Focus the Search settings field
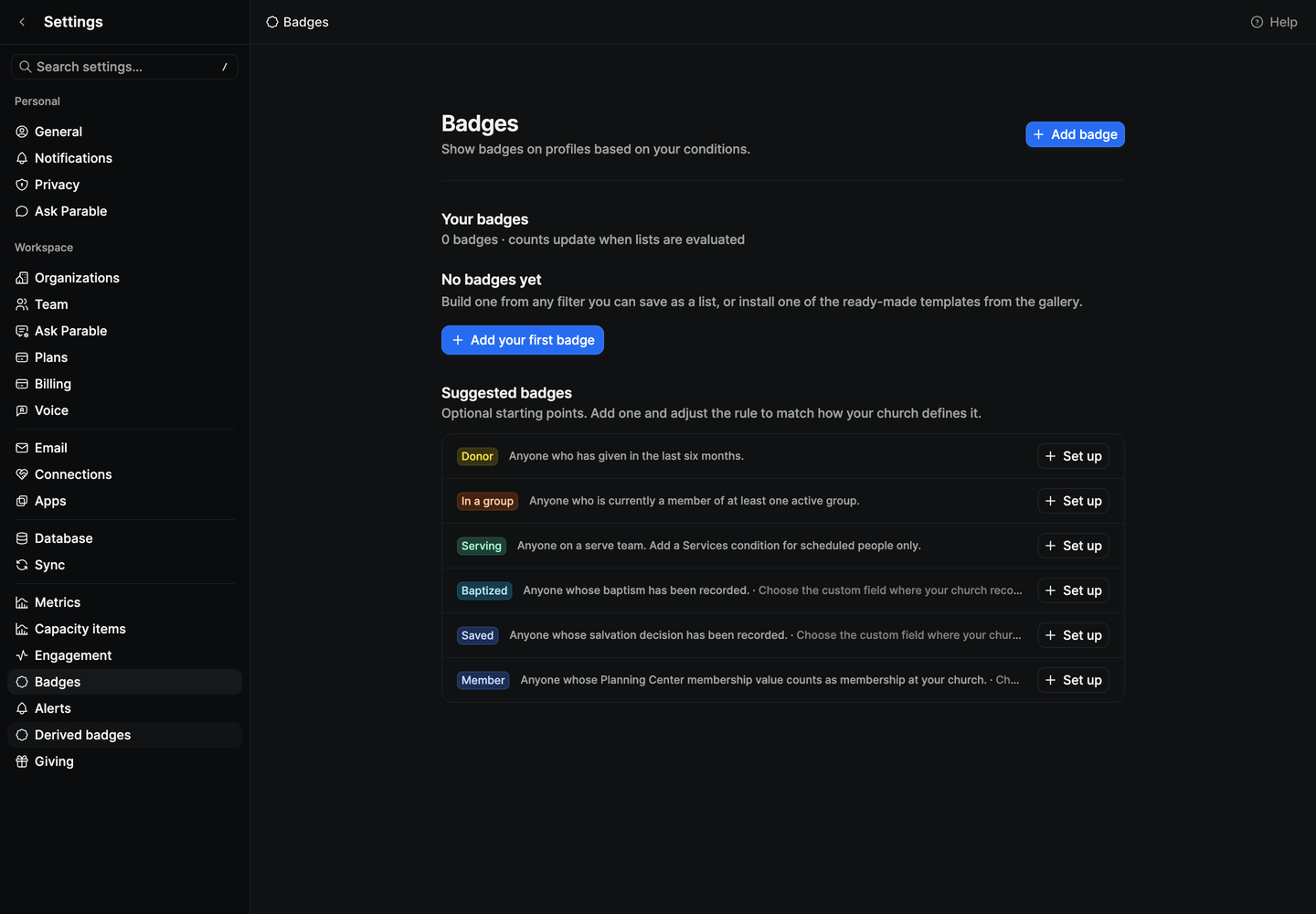The image size is (1316, 914). [x=124, y=67]
